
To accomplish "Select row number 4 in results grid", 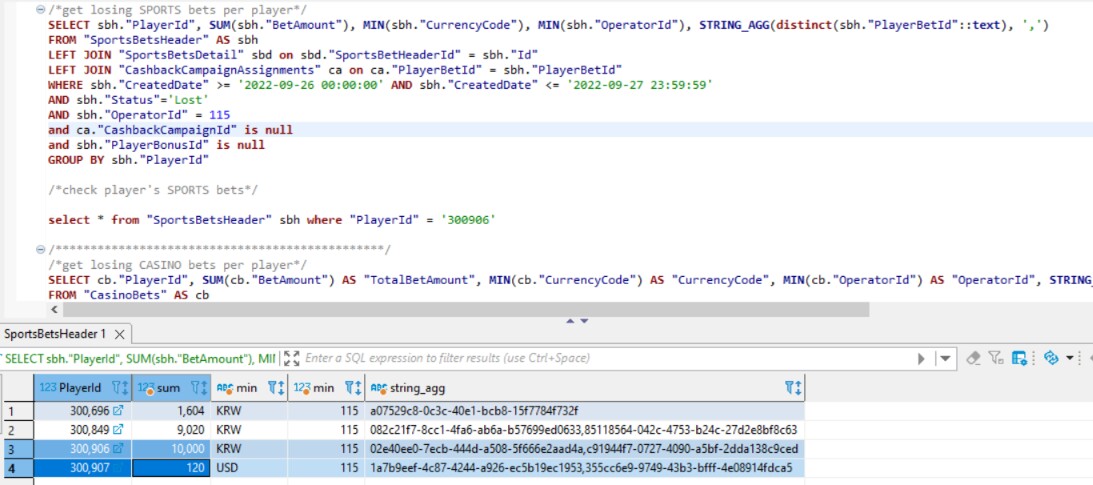I will coord(17,467).
